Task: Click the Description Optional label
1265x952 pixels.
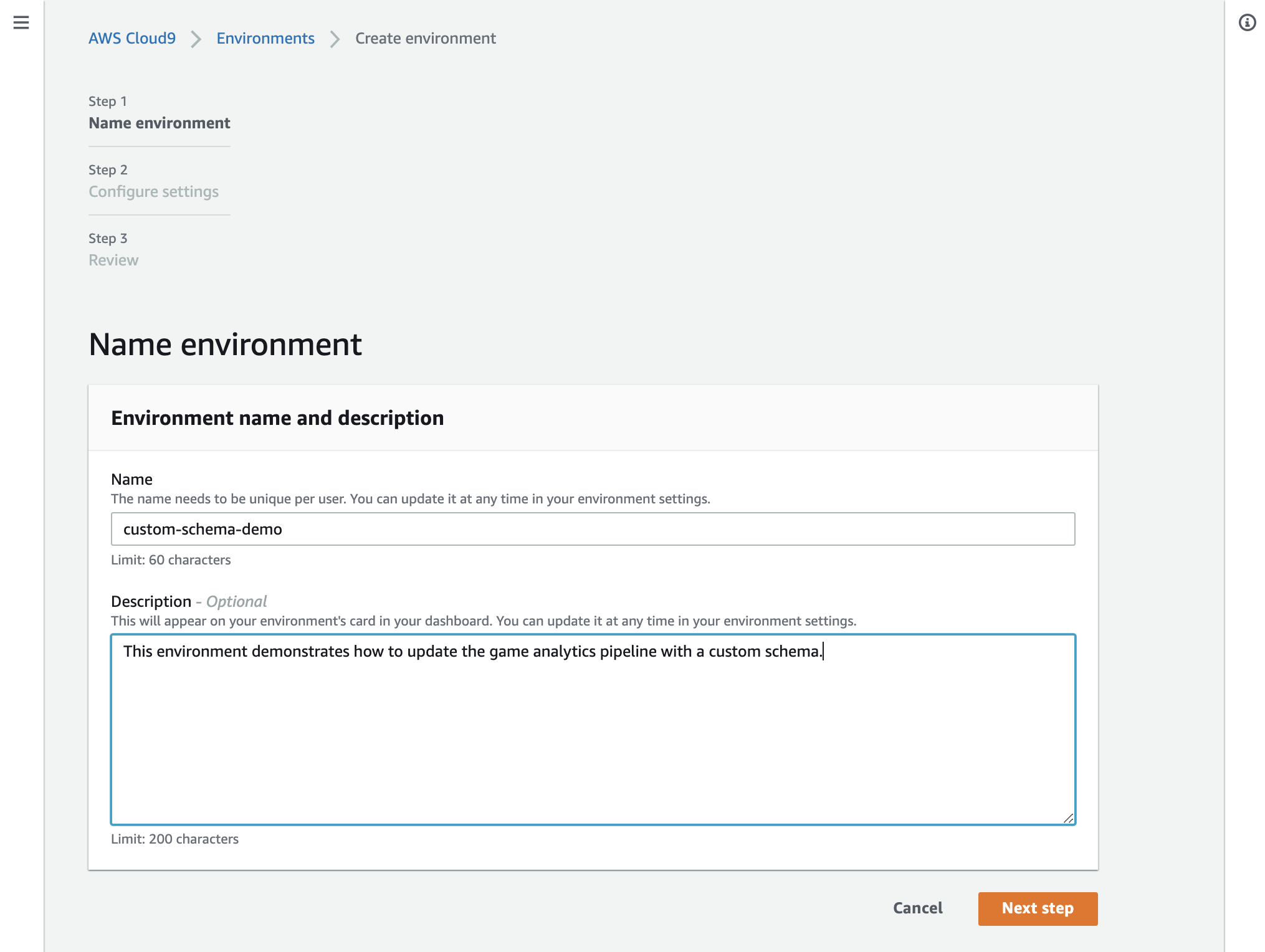Action: coord(188,601)
